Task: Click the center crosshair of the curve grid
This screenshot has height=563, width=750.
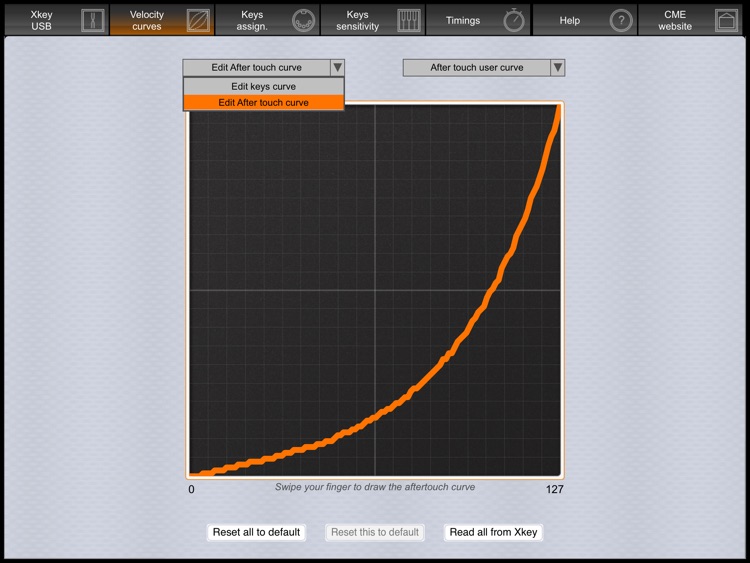Action: click(x=375, y=290)
